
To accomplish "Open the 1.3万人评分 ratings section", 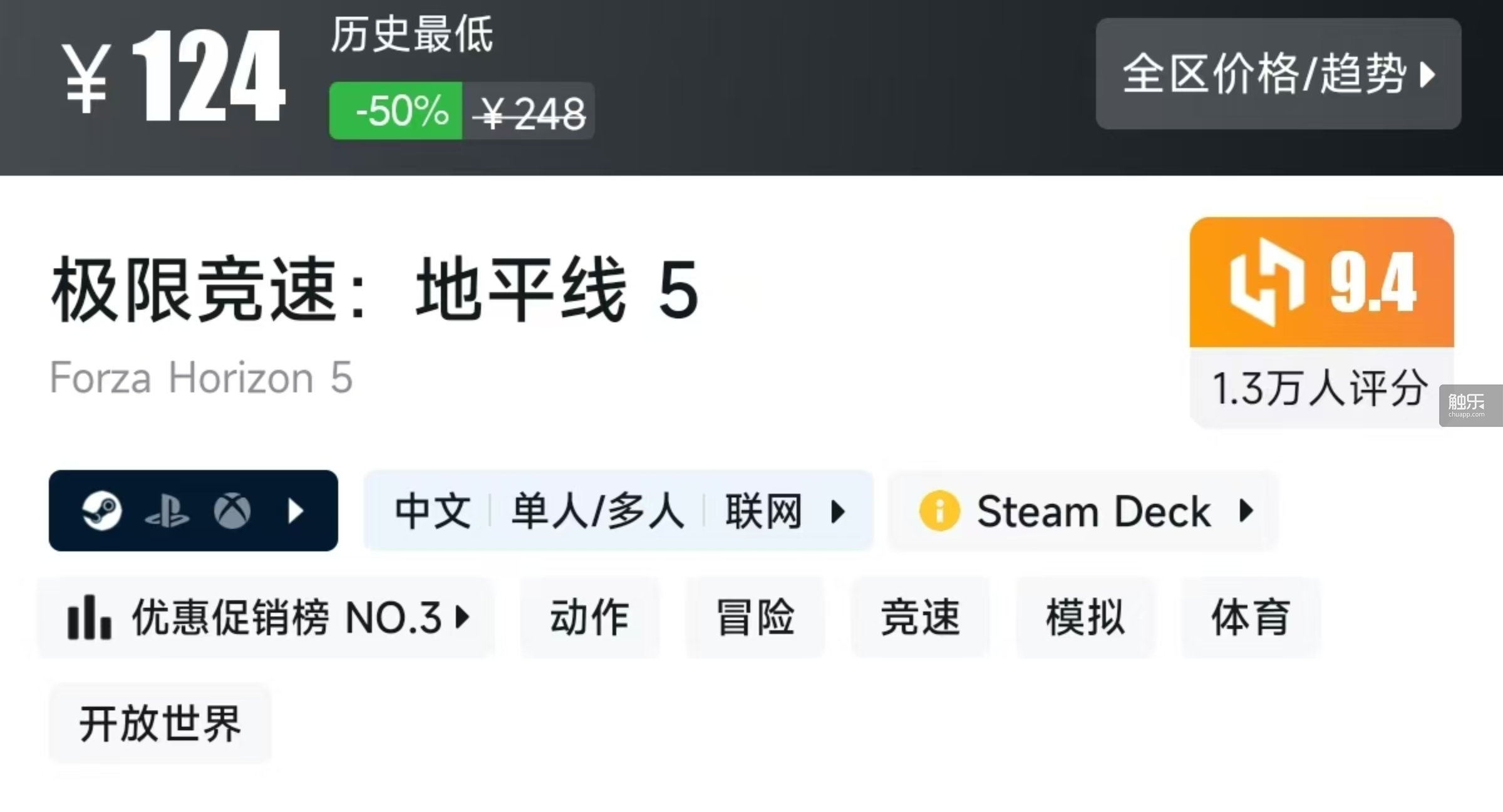I will tap(1321, 388).
